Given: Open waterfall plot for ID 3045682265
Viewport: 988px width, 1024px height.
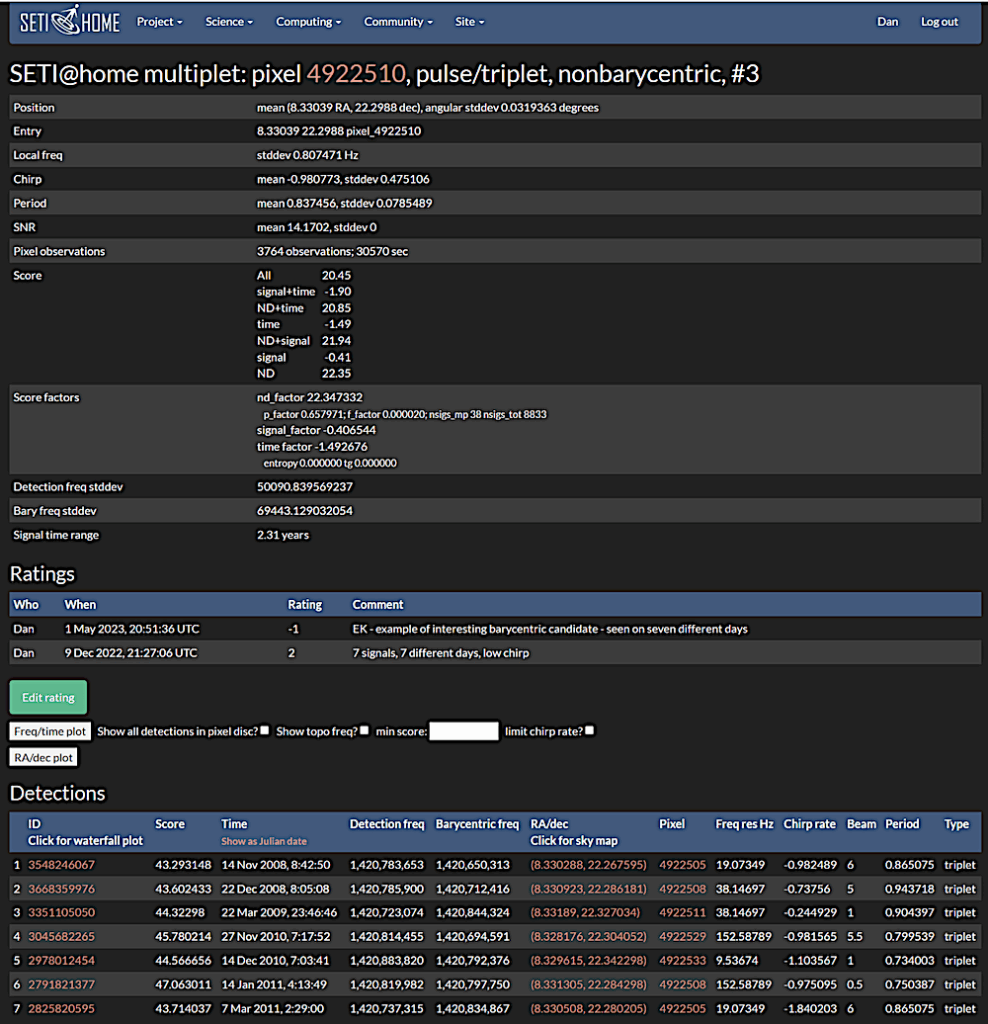Looking at the screenshot, I should point(61,936).
